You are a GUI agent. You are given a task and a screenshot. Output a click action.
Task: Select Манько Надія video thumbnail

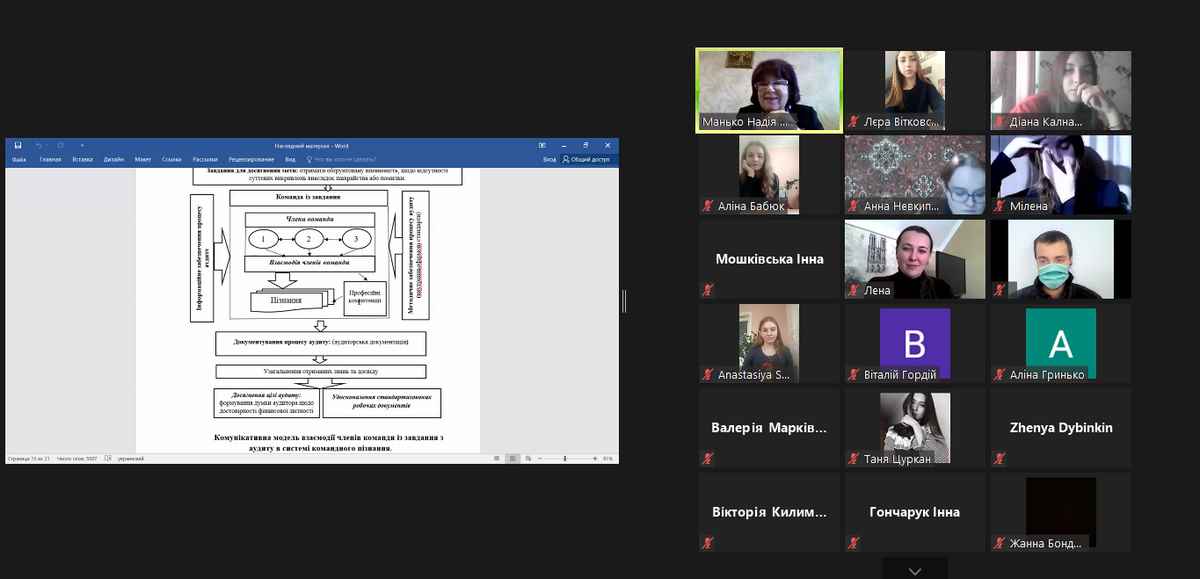(769, 90)
